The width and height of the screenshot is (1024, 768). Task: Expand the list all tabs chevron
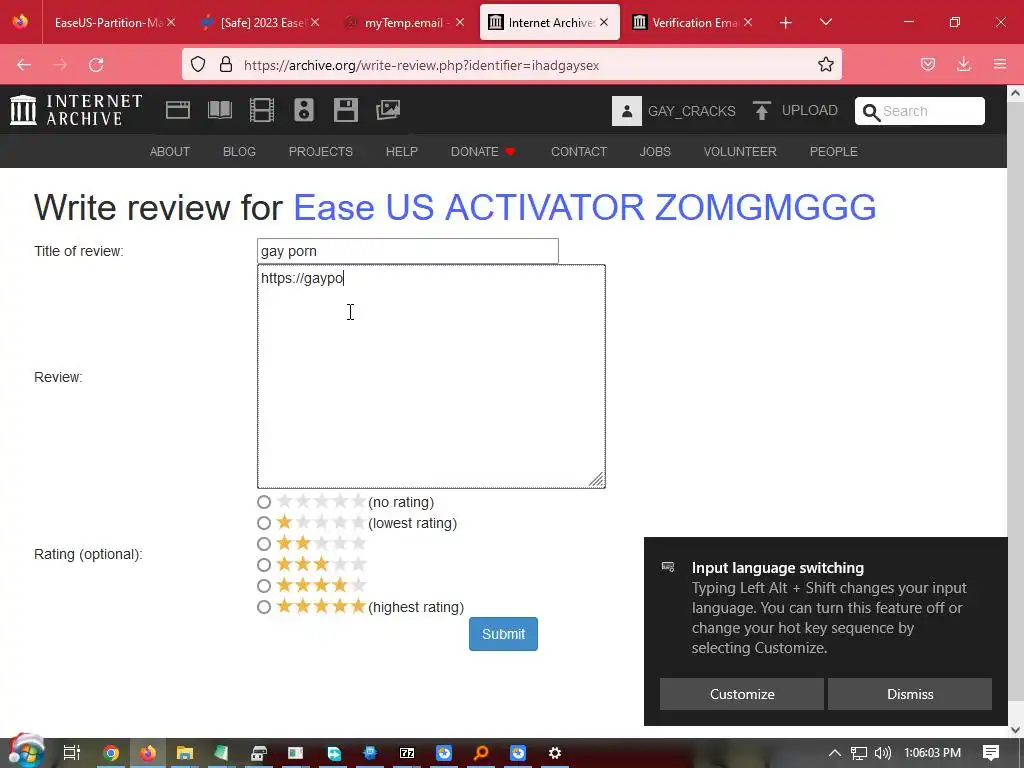click(x=825, y=22)
